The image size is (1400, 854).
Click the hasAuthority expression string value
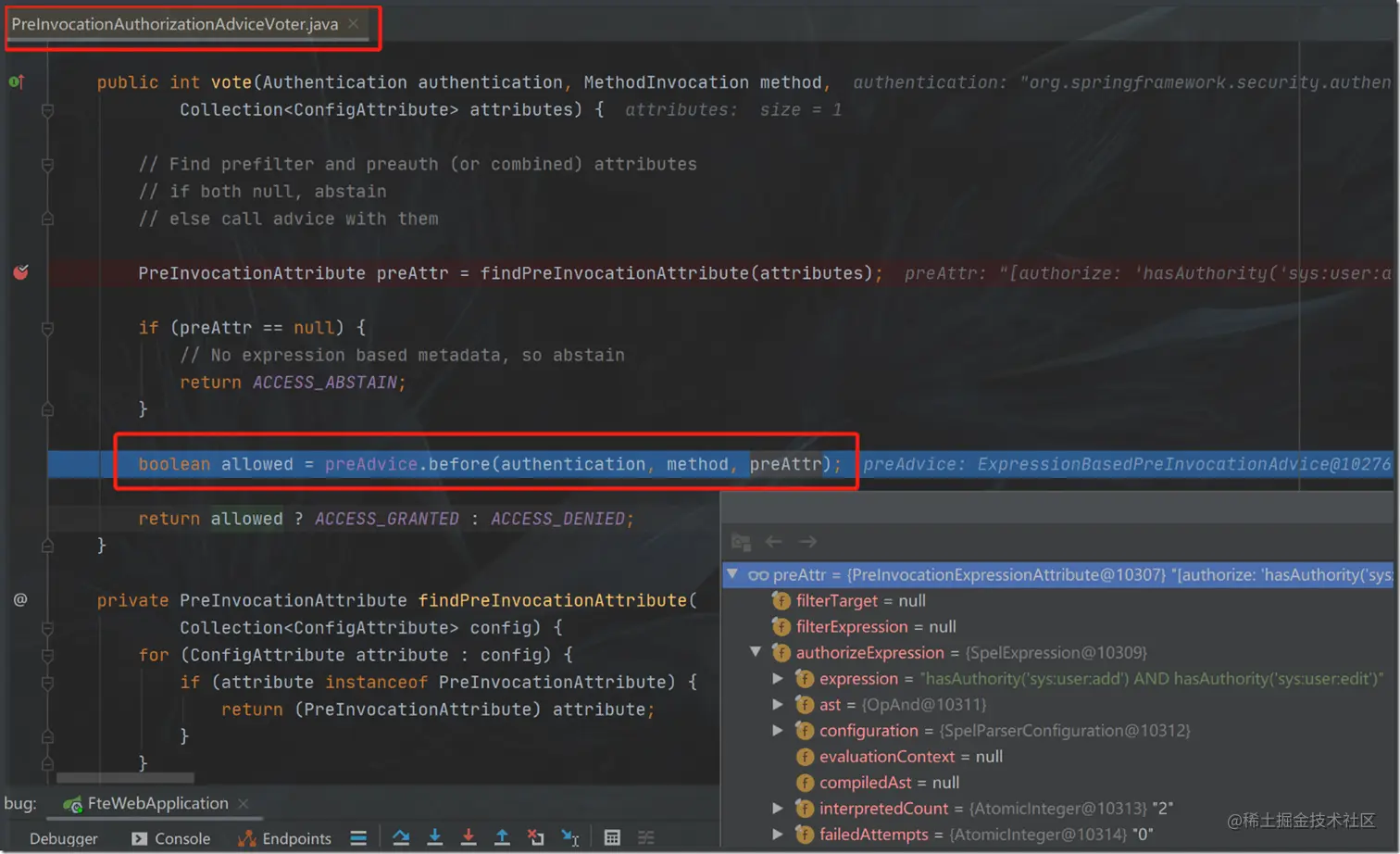click(1151, 678)
